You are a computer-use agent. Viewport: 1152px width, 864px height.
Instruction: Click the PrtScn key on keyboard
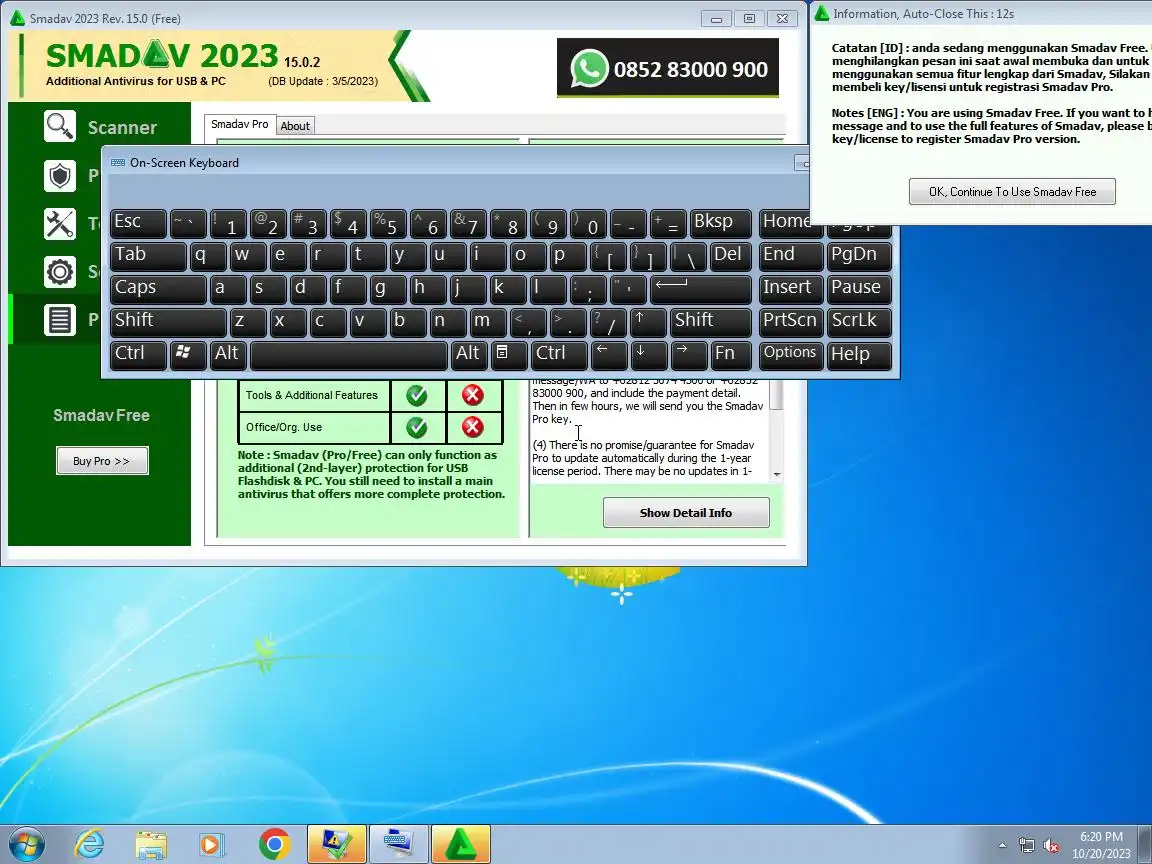click(x=790, y=322)
